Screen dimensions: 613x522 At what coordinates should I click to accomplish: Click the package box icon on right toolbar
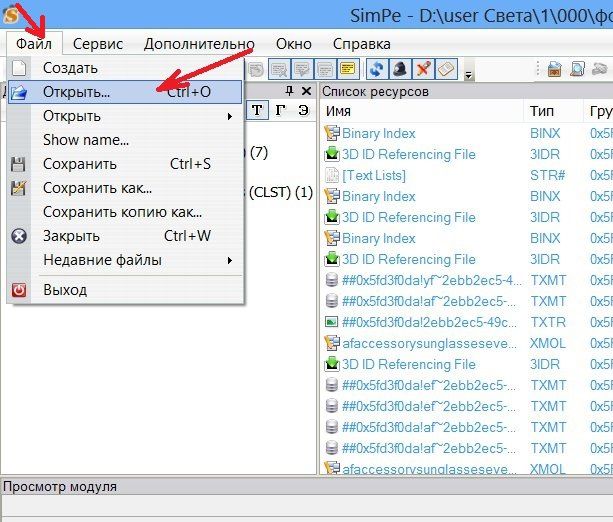(554, 69)
